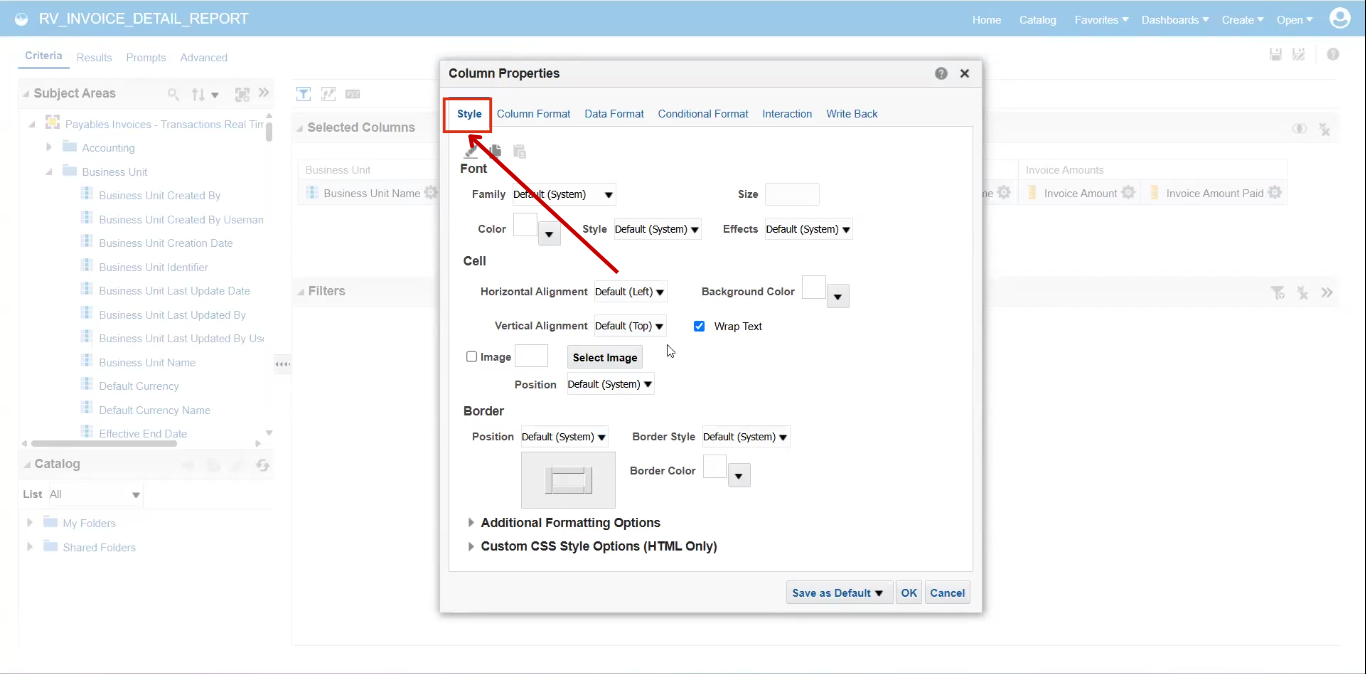Select the filter funnel icon above Selected Columns
1366x674 pixels.
pyautogui.click(x=304, y=94)
